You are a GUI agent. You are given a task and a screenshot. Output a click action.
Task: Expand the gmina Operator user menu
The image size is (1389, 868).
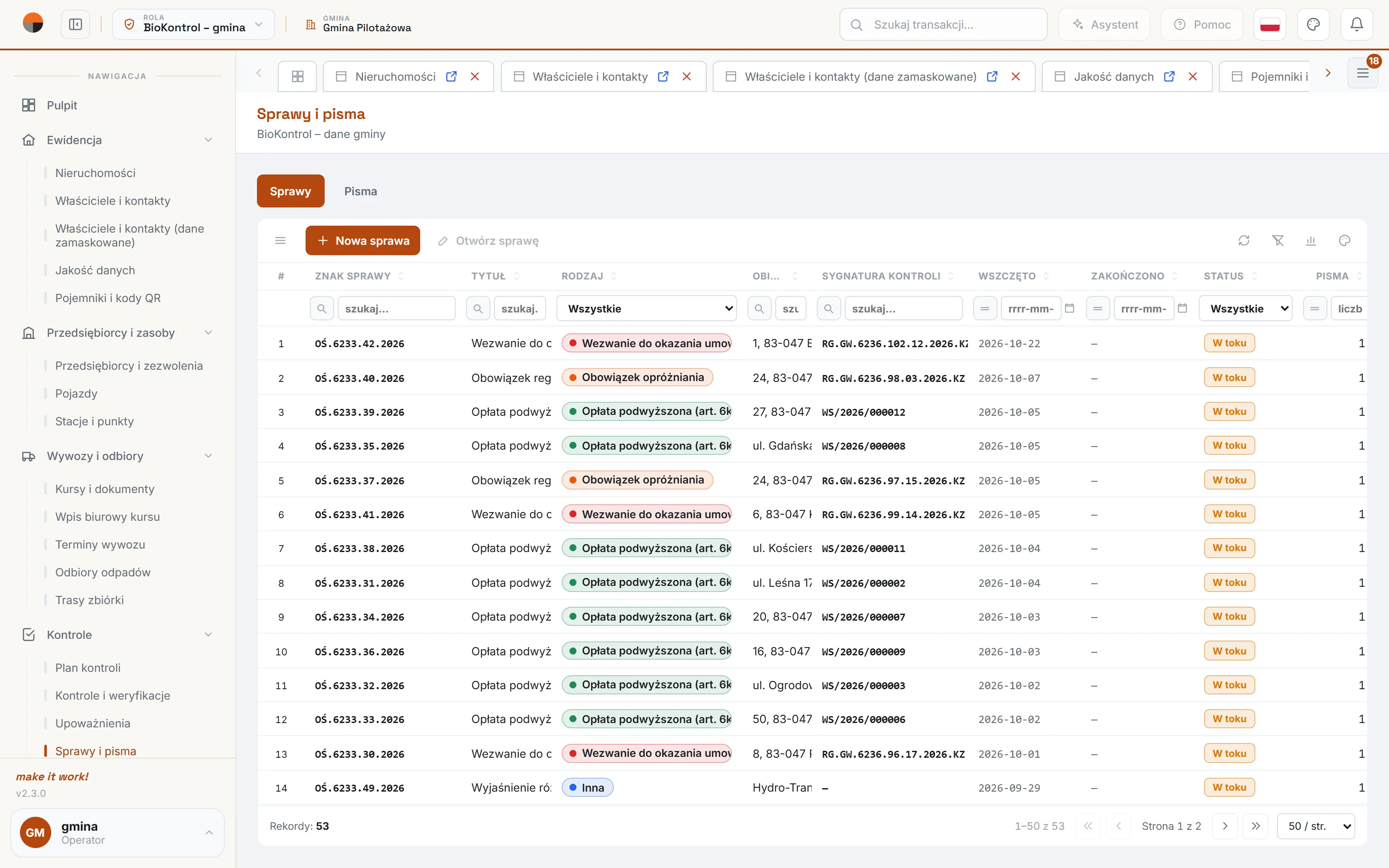tap(118, 833)
